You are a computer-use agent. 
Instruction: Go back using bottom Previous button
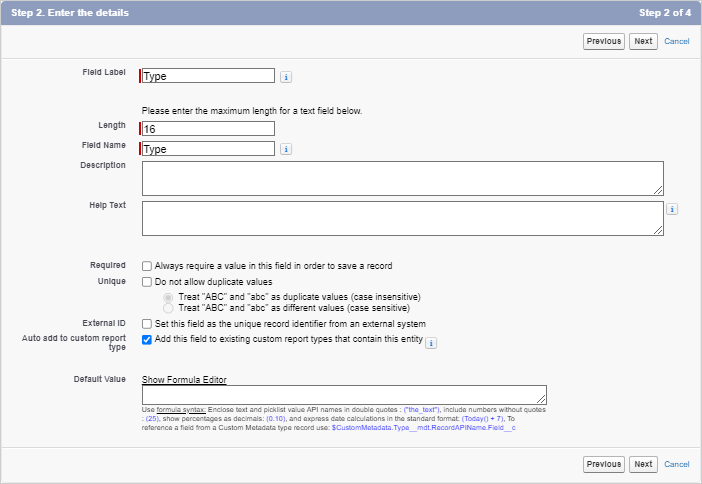[604, 464]
